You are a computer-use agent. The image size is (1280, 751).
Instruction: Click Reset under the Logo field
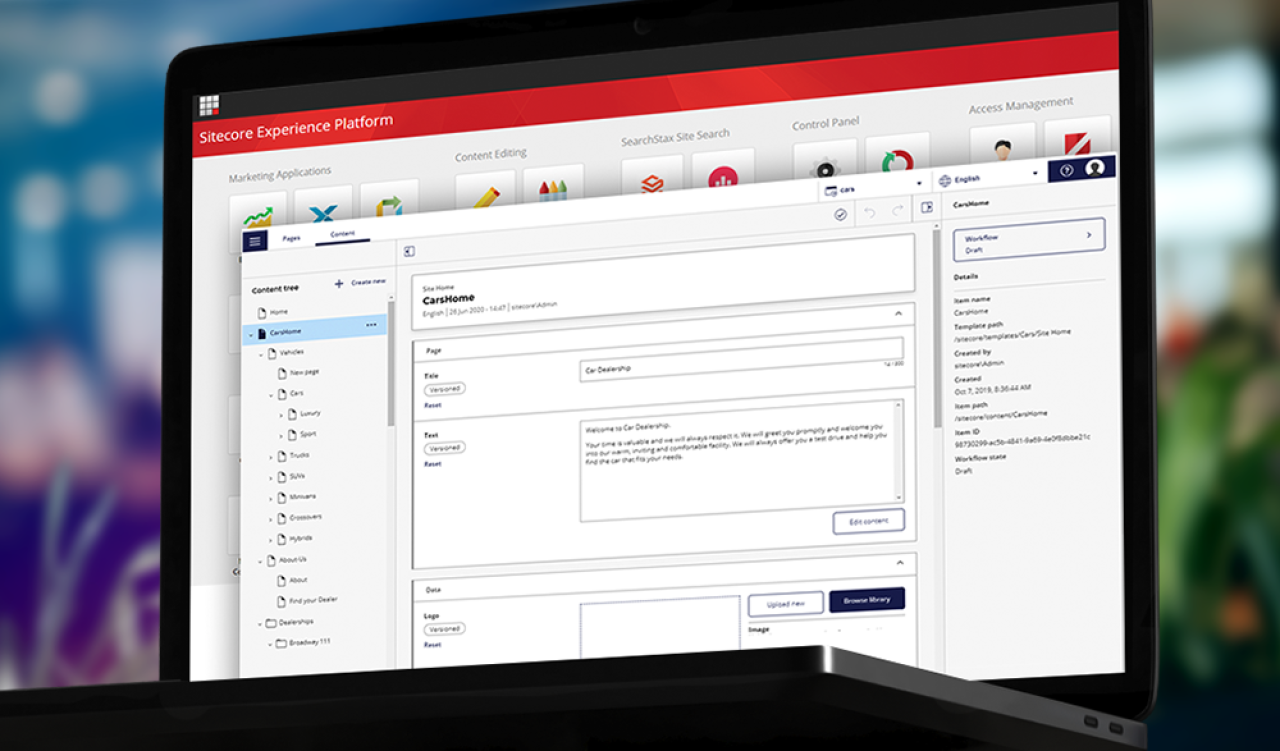pos(432,645)
